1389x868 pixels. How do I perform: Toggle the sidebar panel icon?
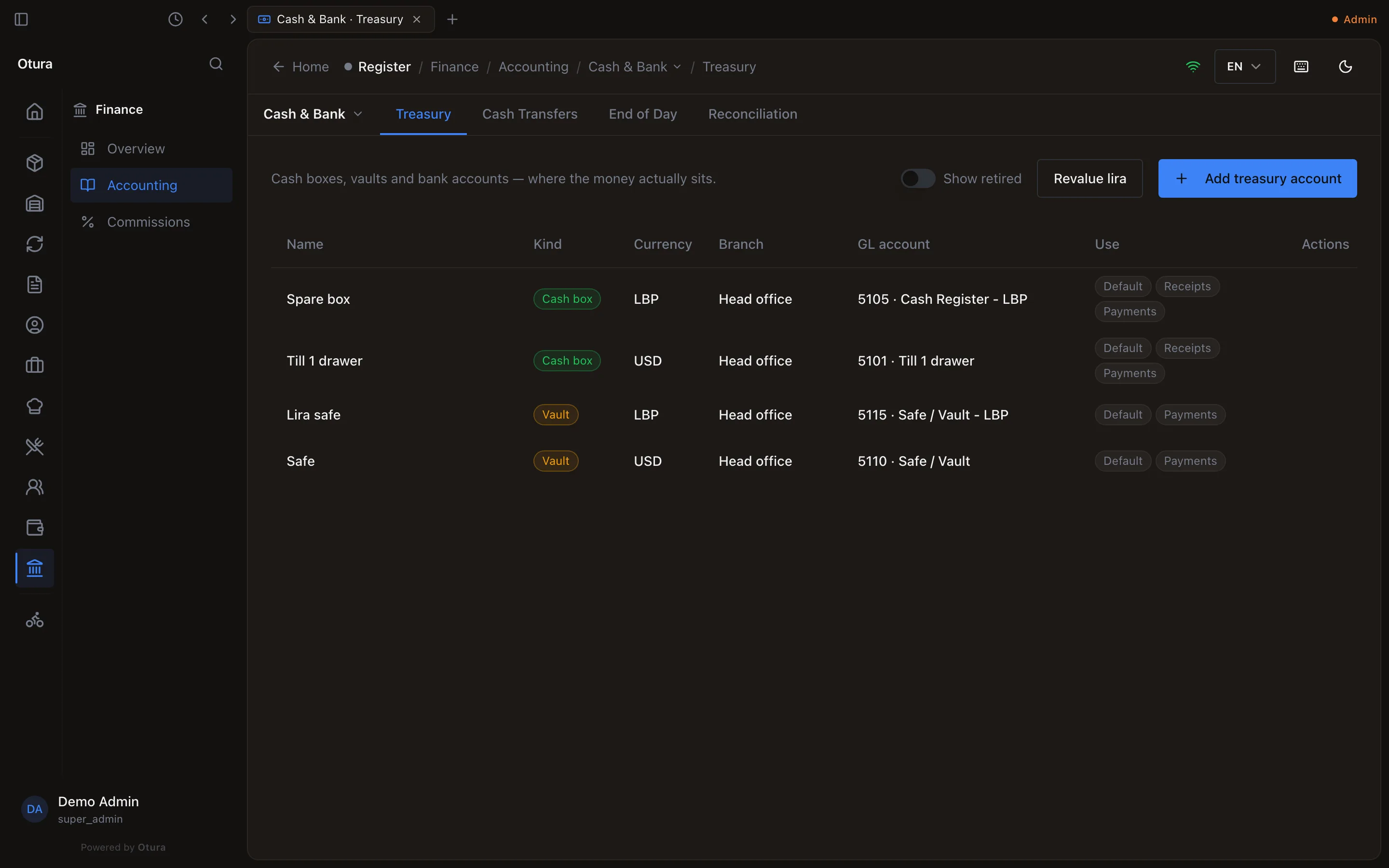click(x=21, y=19)
